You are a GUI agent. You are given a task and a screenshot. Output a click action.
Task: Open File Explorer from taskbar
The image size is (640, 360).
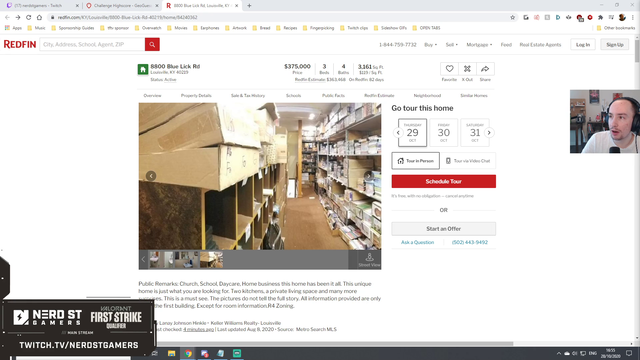[x=171, y=353]
